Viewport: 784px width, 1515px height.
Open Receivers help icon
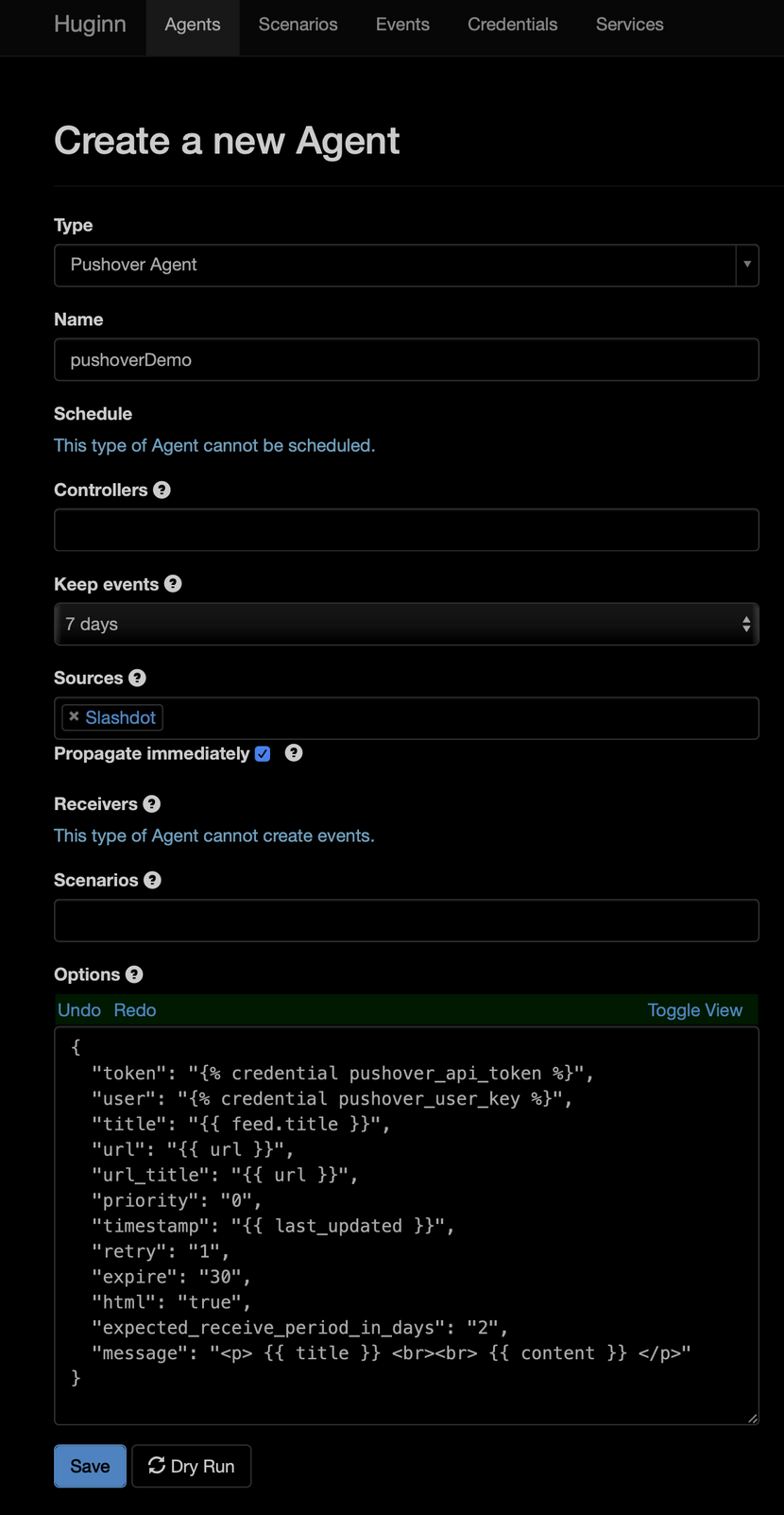[x=151, y=804]
